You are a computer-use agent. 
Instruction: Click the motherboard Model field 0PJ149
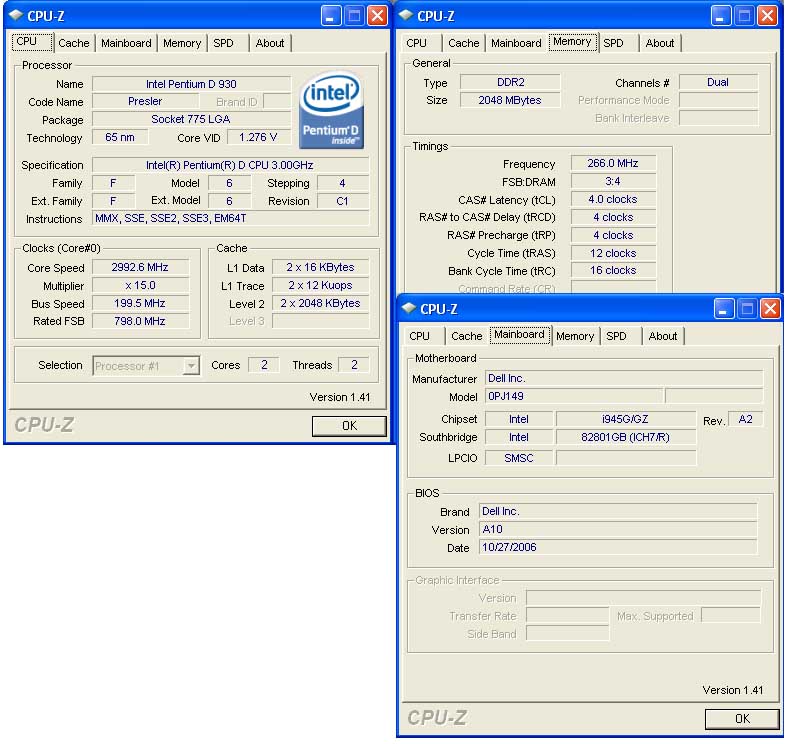click(x=574, y=396)
